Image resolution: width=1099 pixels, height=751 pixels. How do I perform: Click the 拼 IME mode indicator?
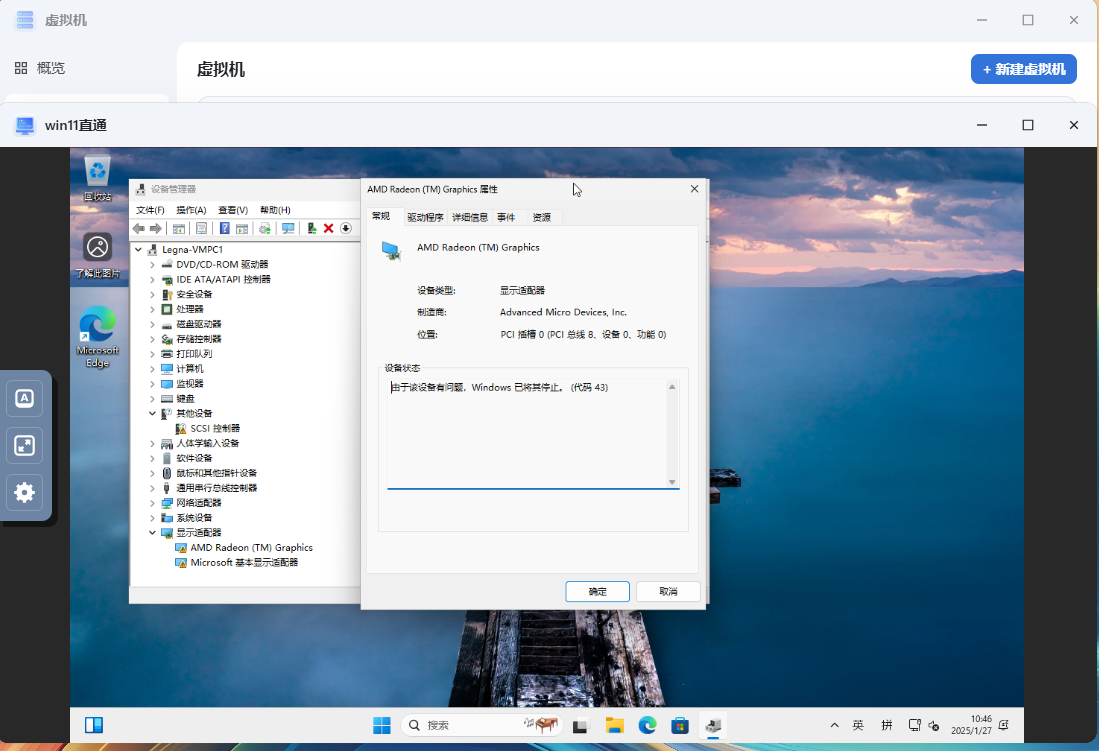coord(887,725)
